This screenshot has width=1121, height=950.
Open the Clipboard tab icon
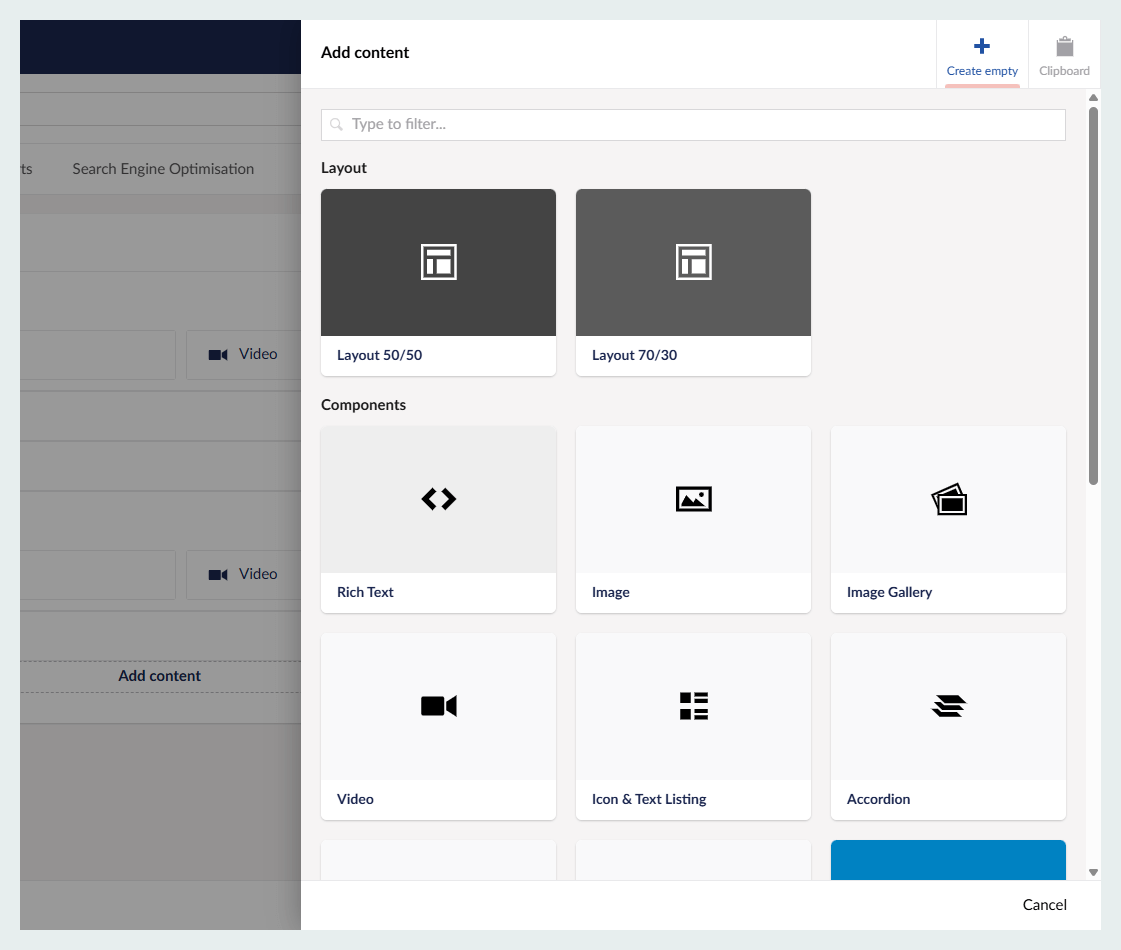pyautogui.click(x=1065, y=46)
